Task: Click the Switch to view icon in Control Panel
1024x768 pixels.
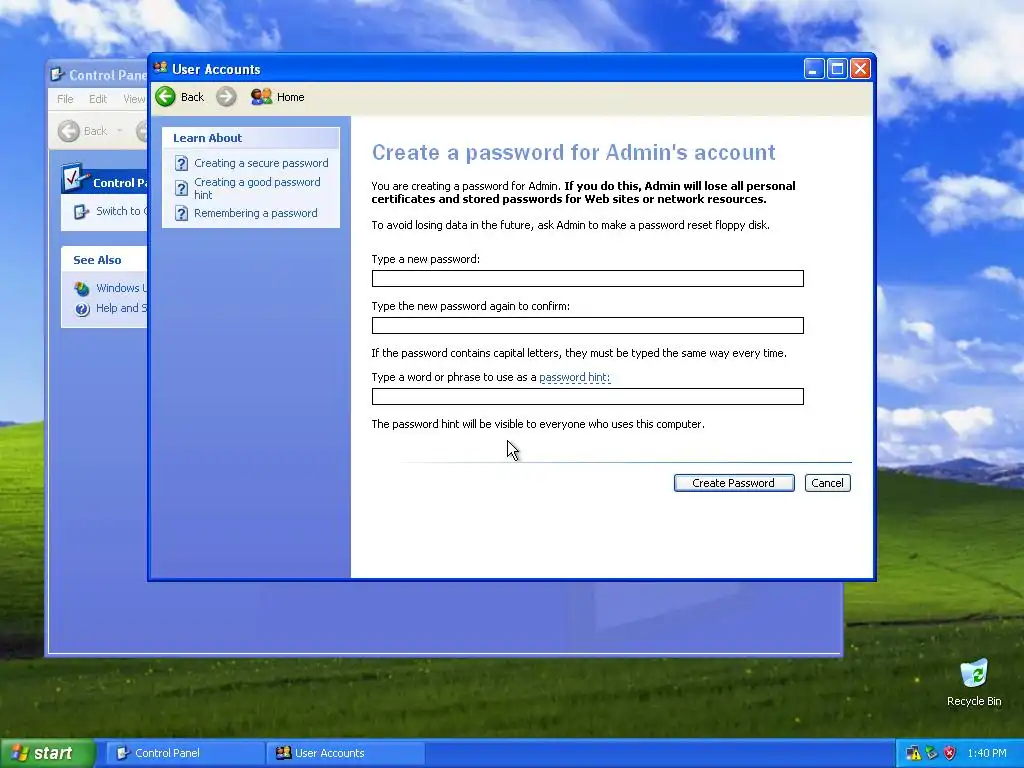Action: click(x=81, y=212)
